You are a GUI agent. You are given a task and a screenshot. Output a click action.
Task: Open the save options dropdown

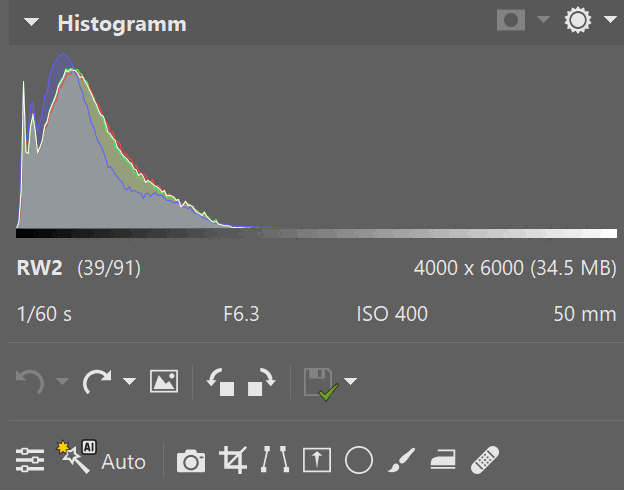click(x=350, y=381)
